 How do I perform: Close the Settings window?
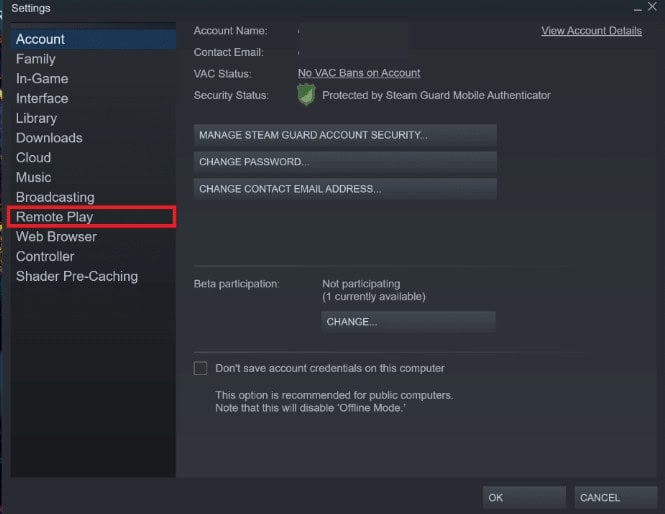(x=652, y=6)
